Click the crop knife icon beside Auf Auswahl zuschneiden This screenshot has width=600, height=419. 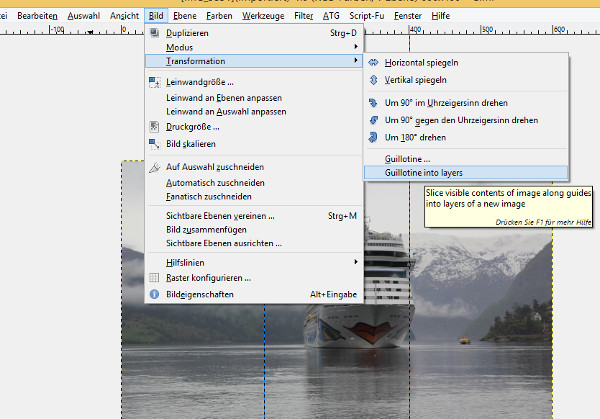[154, 167]
